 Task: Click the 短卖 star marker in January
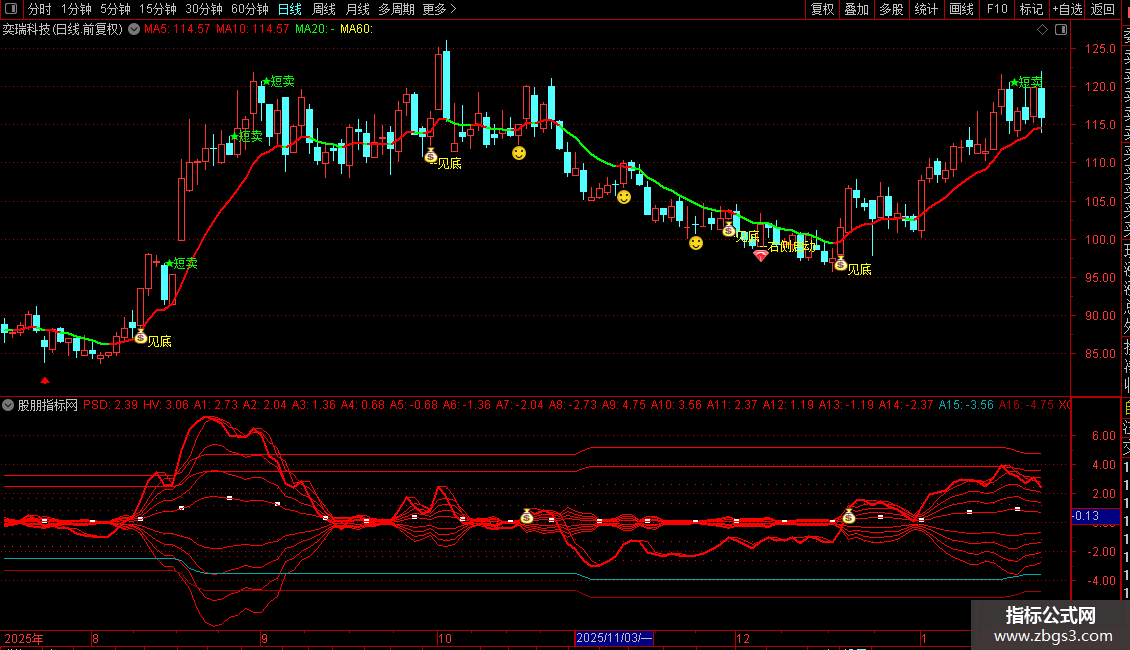pyautogui.click(x=1015, y=83)
